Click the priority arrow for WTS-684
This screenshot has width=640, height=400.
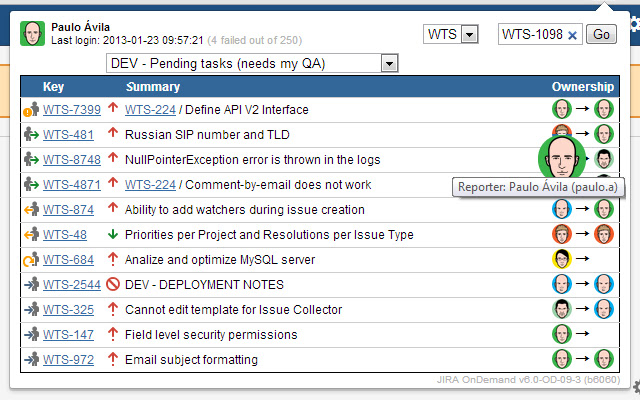(x=113, y=259)
